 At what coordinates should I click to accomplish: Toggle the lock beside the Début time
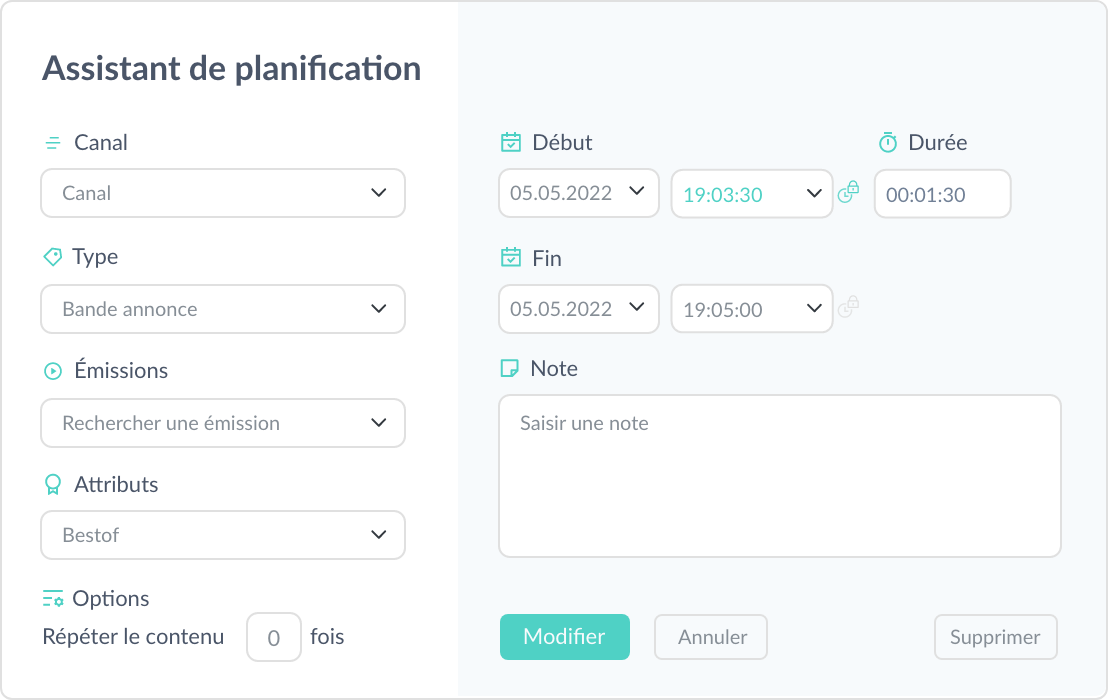tap(848, 192)
